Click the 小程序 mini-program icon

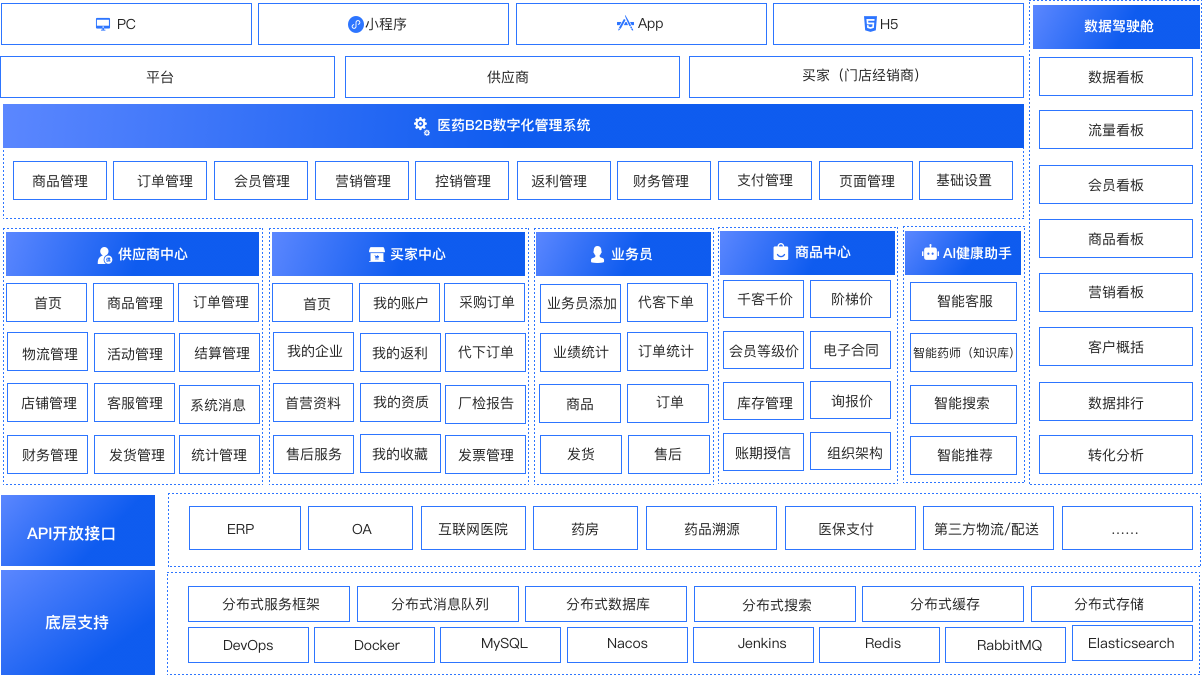(x=355, y=24)
